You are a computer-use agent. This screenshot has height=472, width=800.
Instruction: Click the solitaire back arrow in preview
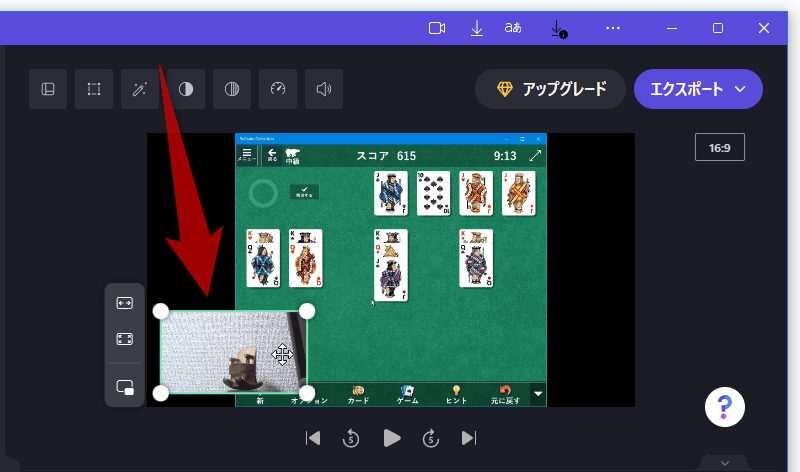tap(272, 155)
